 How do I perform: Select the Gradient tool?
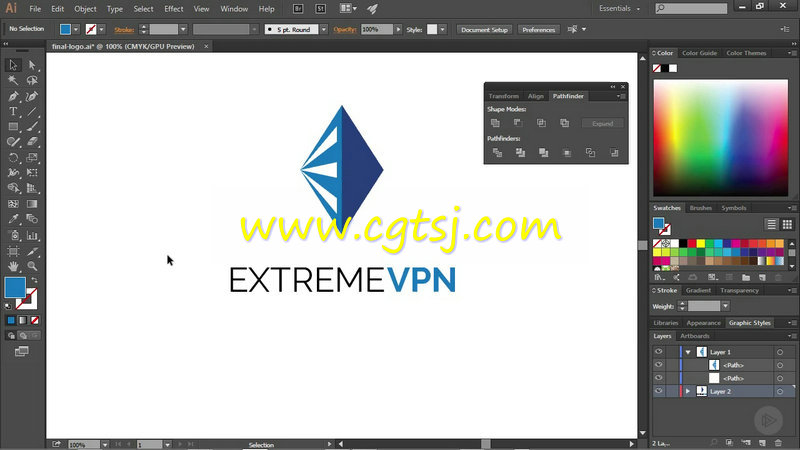[32, 204]
